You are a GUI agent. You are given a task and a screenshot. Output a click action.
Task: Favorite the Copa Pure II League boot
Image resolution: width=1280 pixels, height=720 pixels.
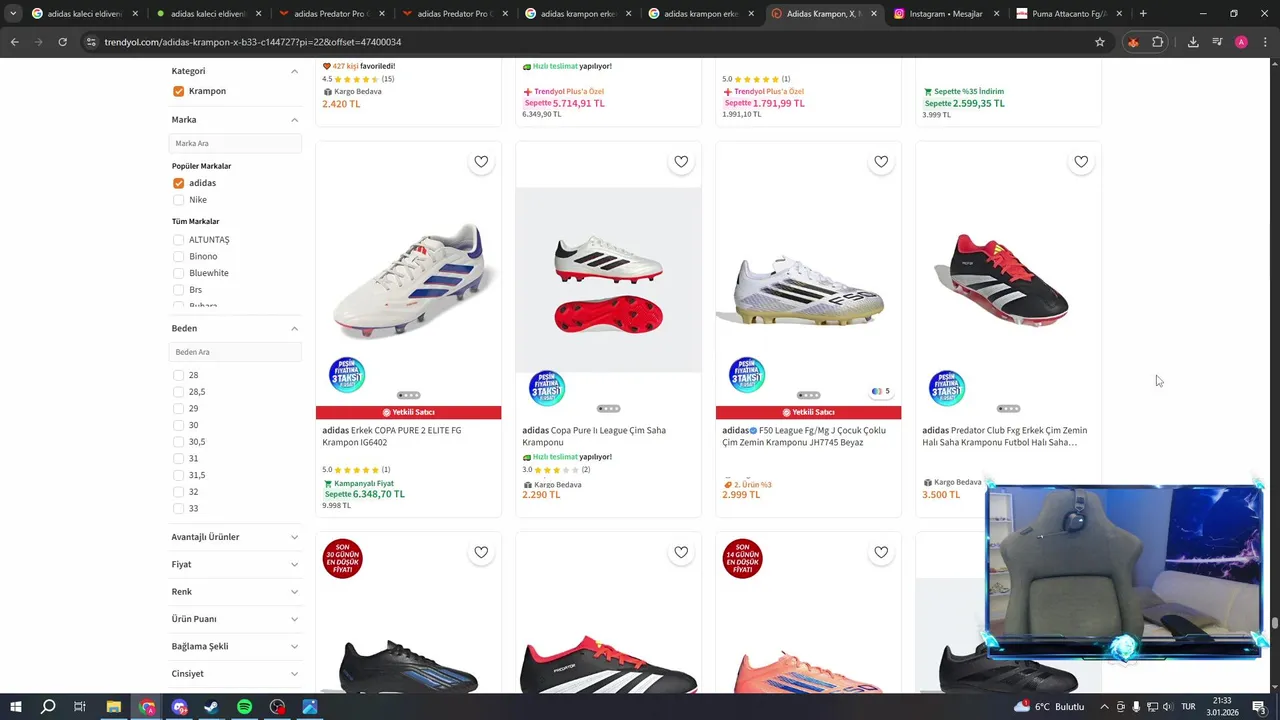[681, 162]
